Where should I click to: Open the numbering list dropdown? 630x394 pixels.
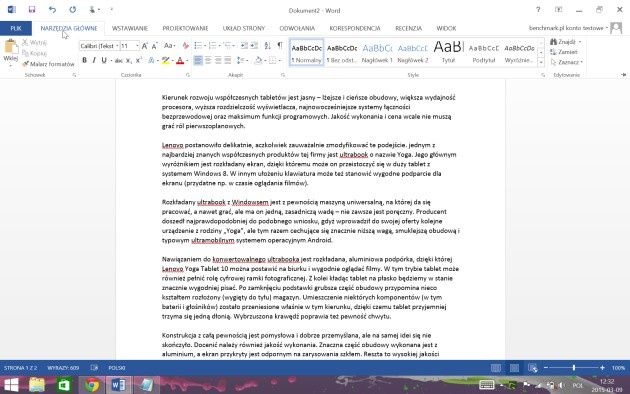pos(219,45)
